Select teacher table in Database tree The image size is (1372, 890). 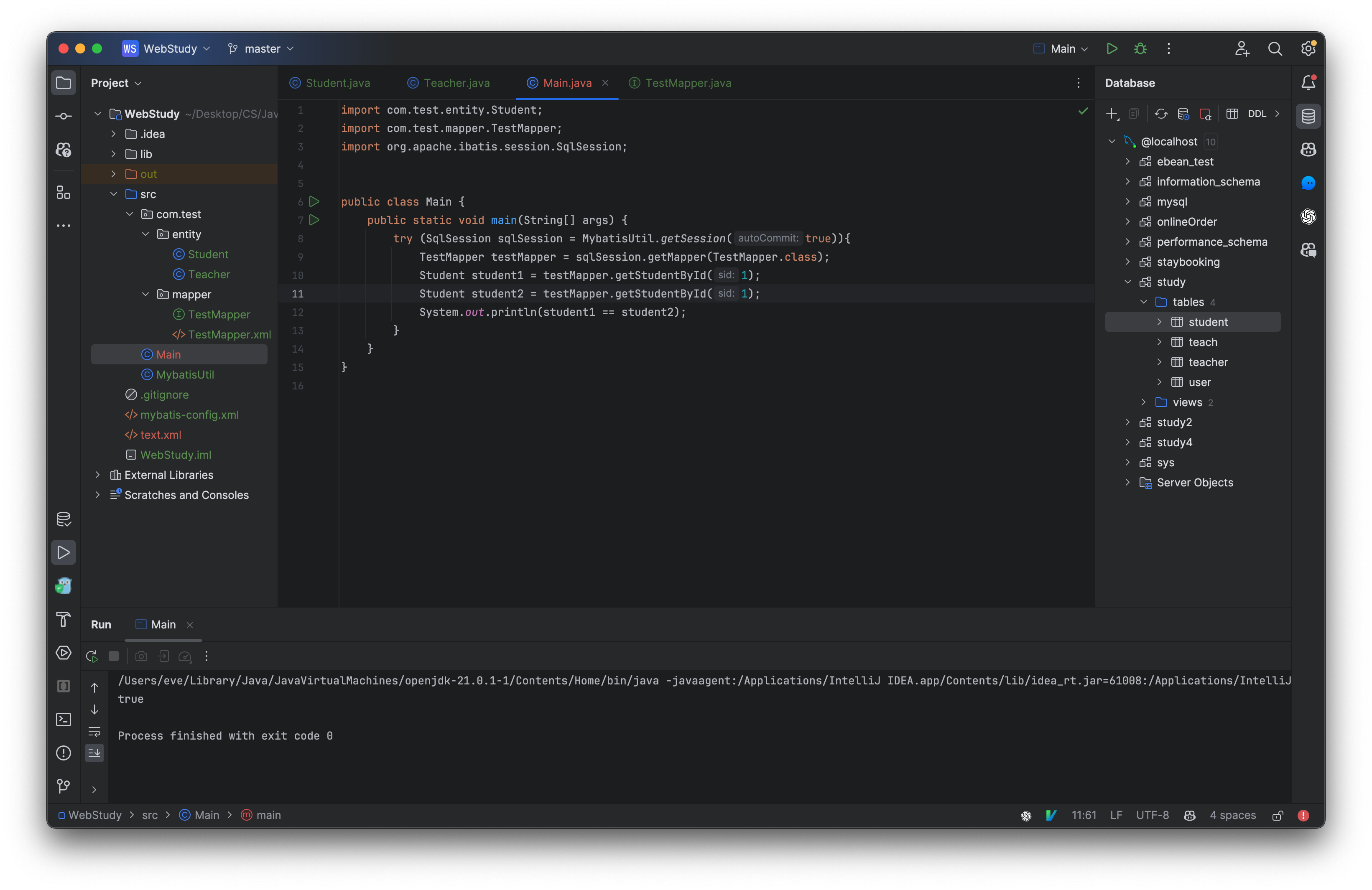pyautogui.click(x=1208, y=362)
